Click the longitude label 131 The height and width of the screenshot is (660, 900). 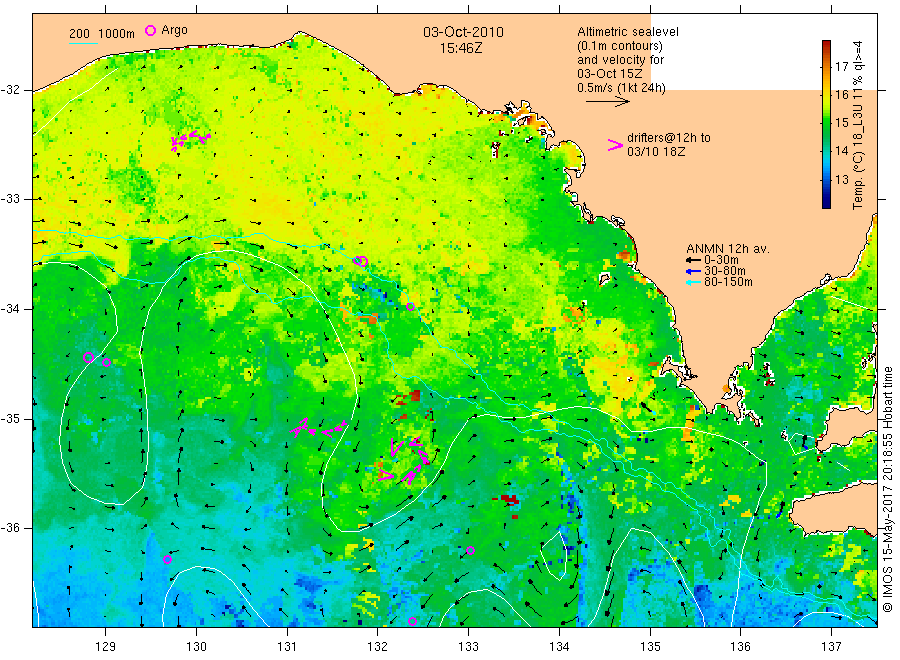(287, 647)
